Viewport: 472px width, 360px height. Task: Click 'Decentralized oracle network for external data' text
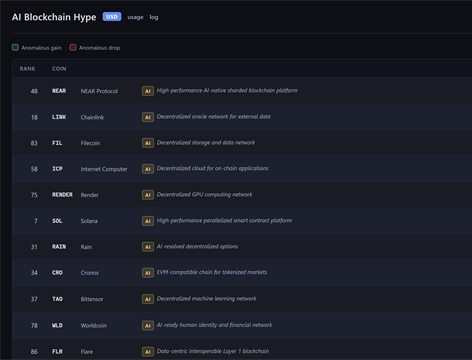pos(214,117)
